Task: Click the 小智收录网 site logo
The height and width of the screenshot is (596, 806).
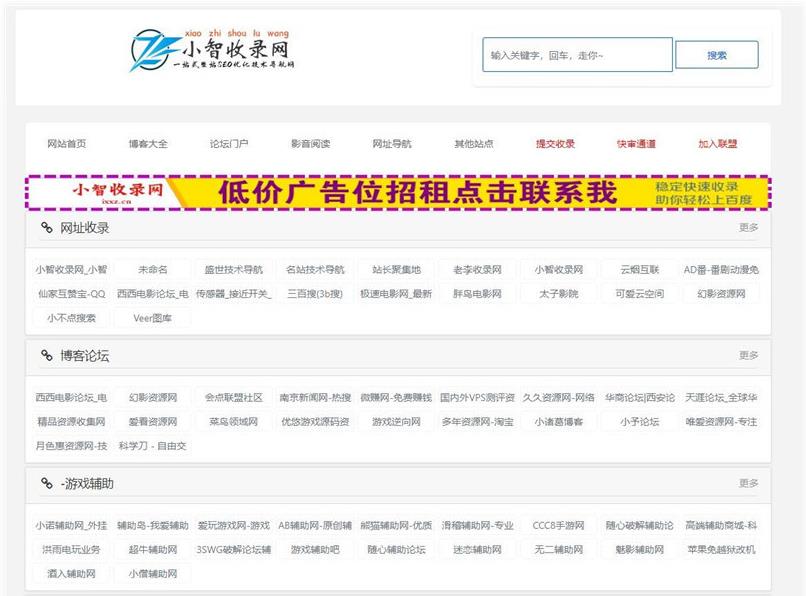Action: tap(212, 50)
